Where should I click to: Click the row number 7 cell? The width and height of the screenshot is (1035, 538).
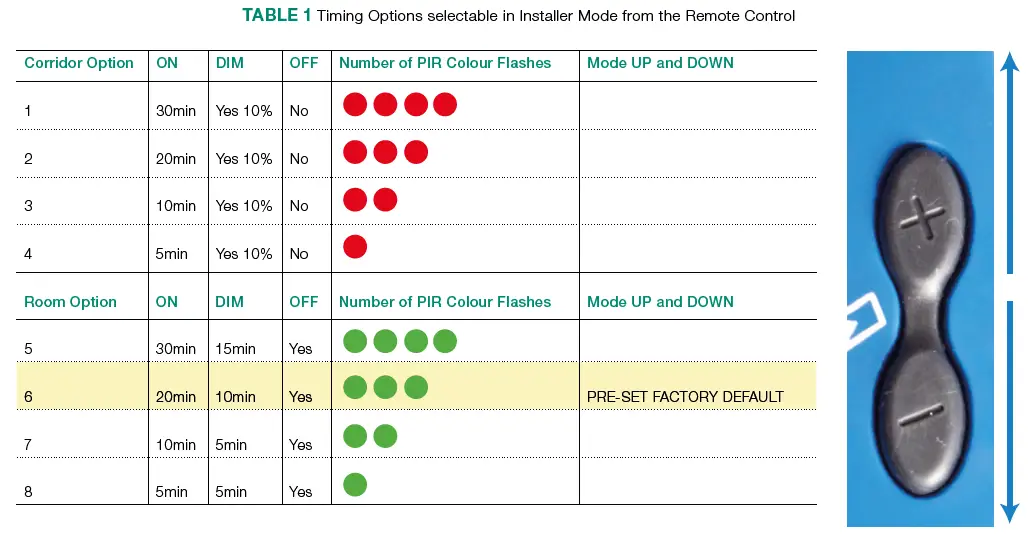(29, 445)
